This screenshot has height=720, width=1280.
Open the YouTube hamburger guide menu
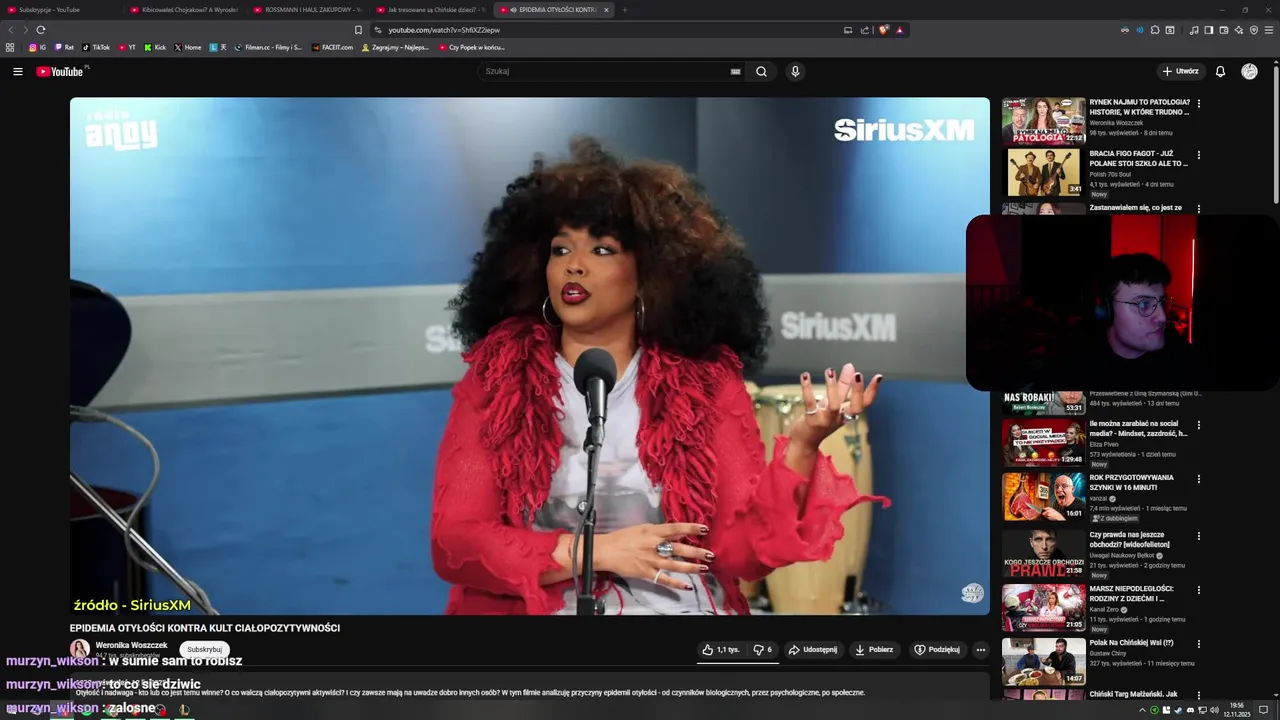point(17,71)
